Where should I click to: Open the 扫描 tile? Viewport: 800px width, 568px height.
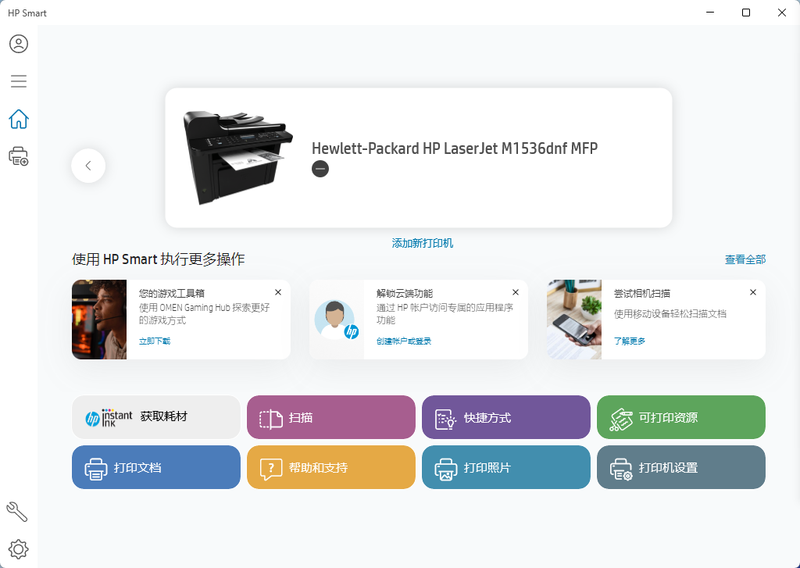tap(331, 417)
